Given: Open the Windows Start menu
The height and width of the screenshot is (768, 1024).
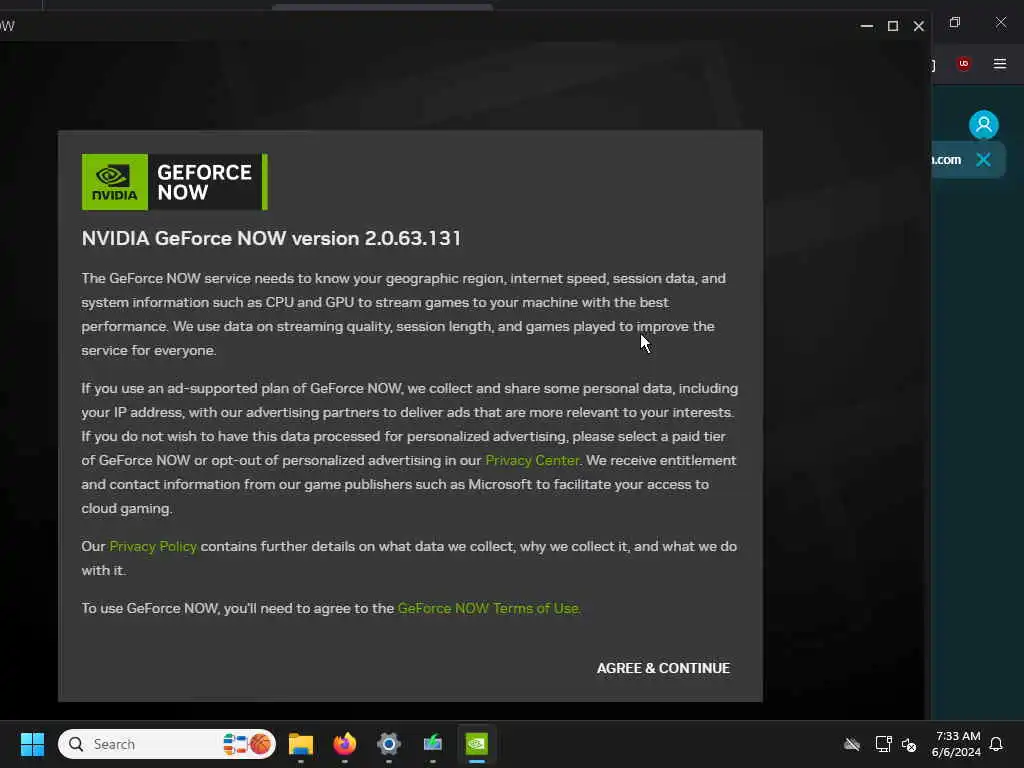Looking at the screenshot, I should (32, 744).
